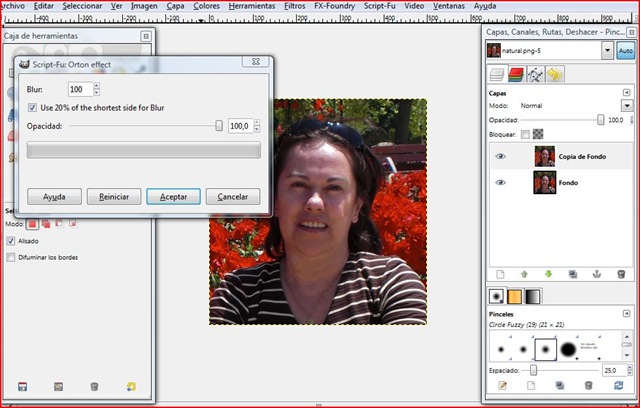Image resolution: width=640 pixels, height=408 pixels.
Task: Switch to the Rutas (paths) tab icon
Action: (535, 75)
